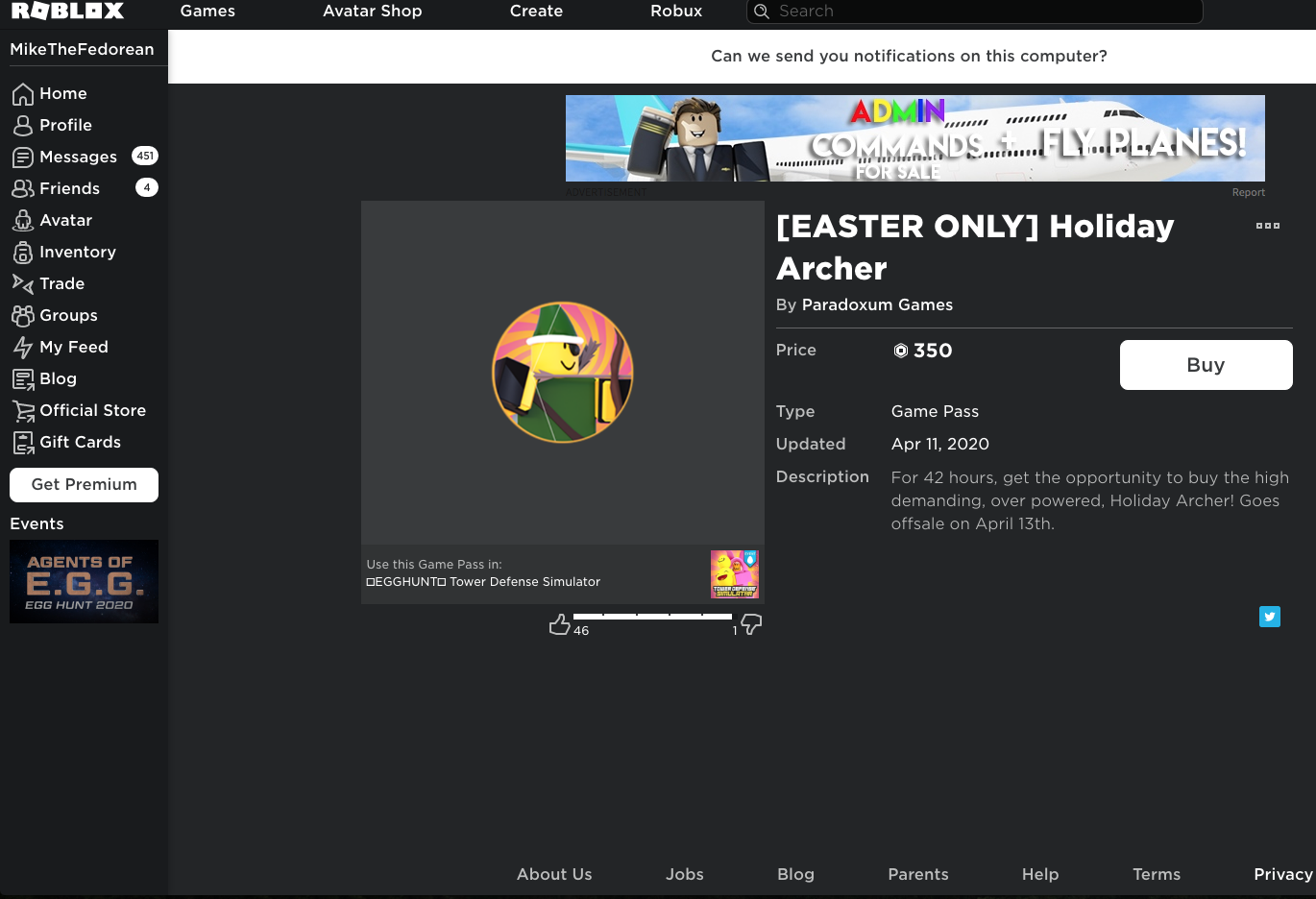
Task: Click the Messages label in sidebar
Action: pos(79,158)
